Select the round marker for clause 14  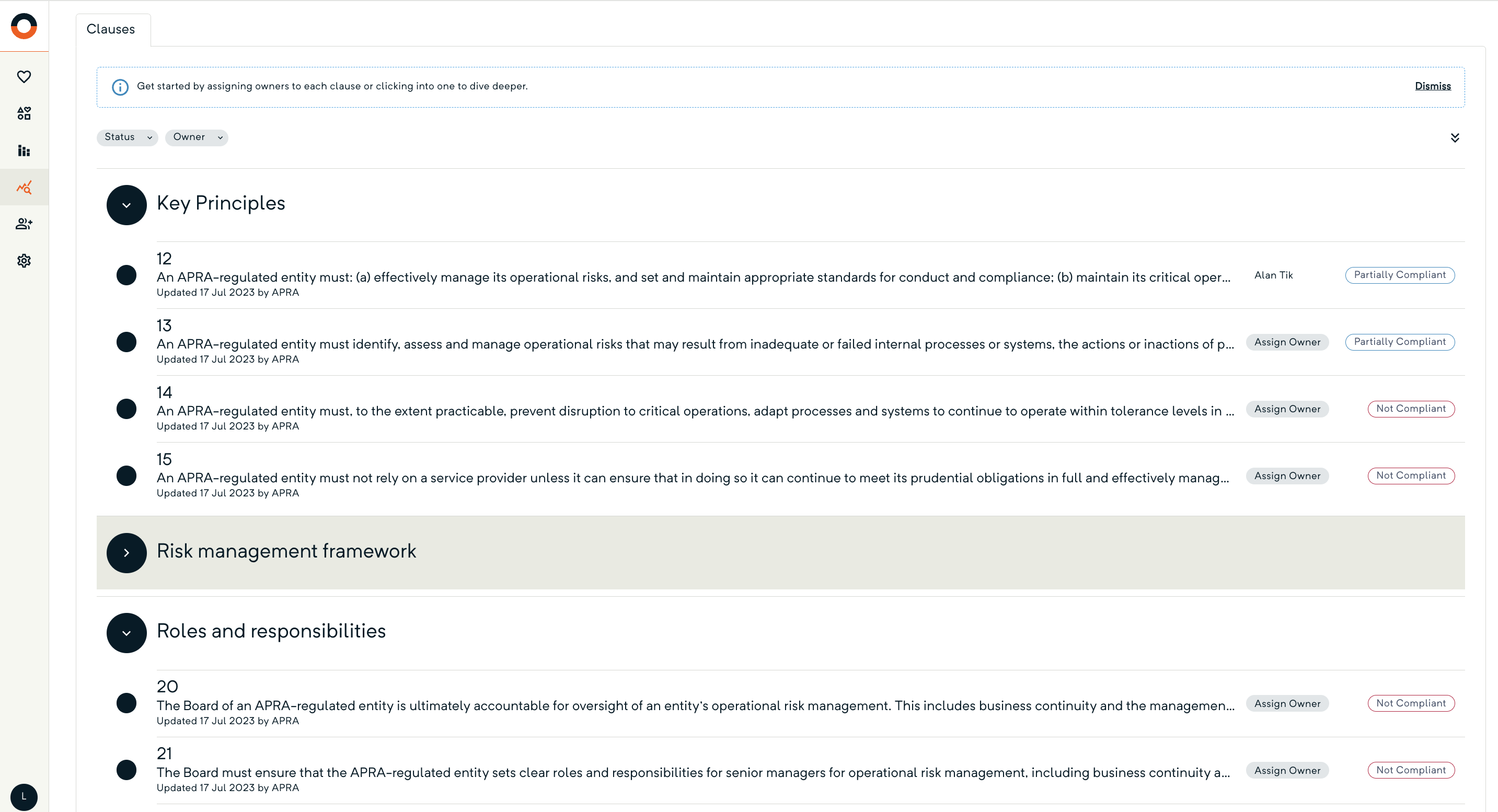(x=126, y=409)
